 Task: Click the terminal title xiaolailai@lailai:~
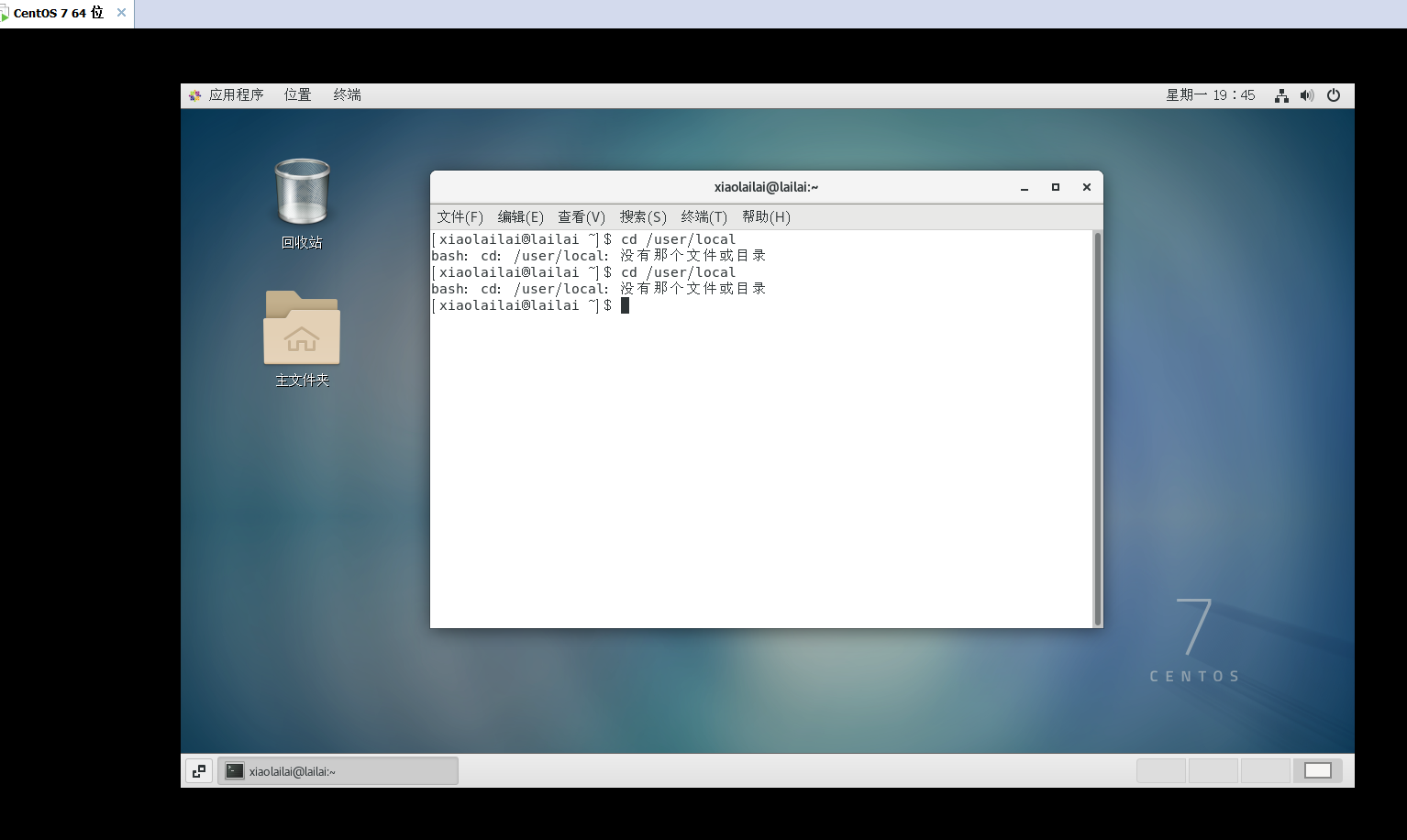pyautogui.click(x=766, y=187)
